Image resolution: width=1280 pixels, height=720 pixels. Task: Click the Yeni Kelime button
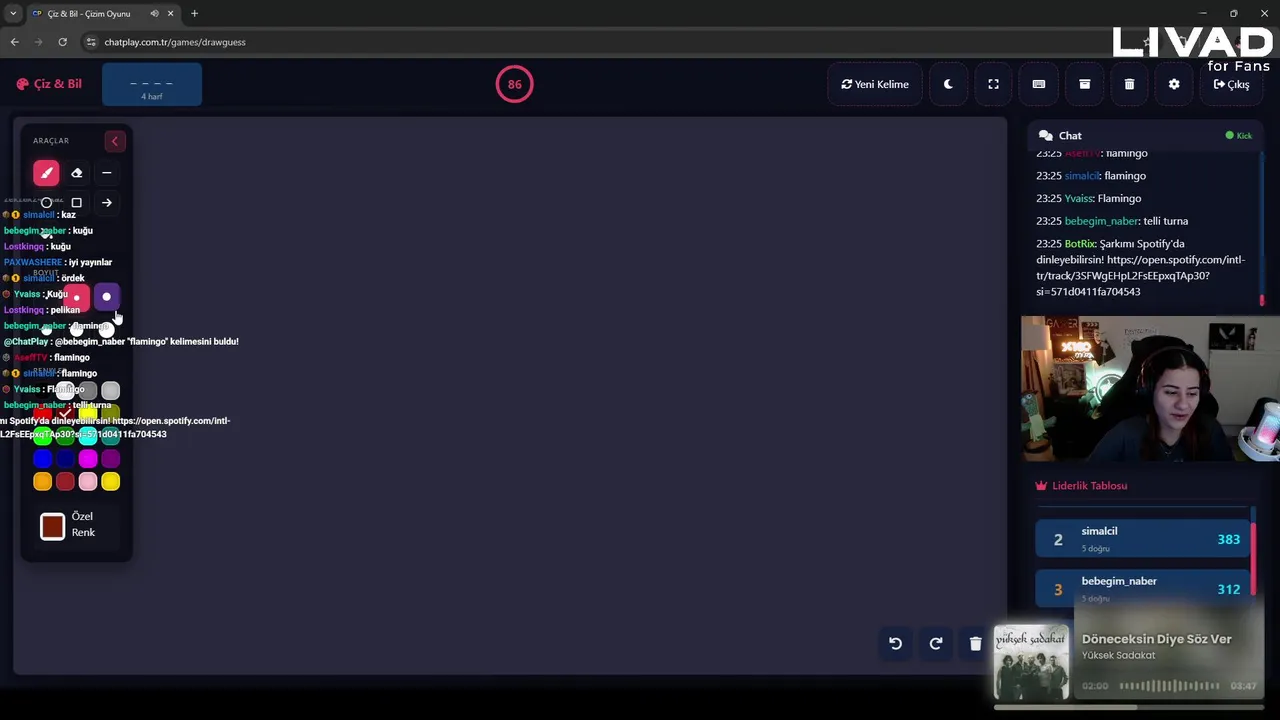tap(875, 84)
